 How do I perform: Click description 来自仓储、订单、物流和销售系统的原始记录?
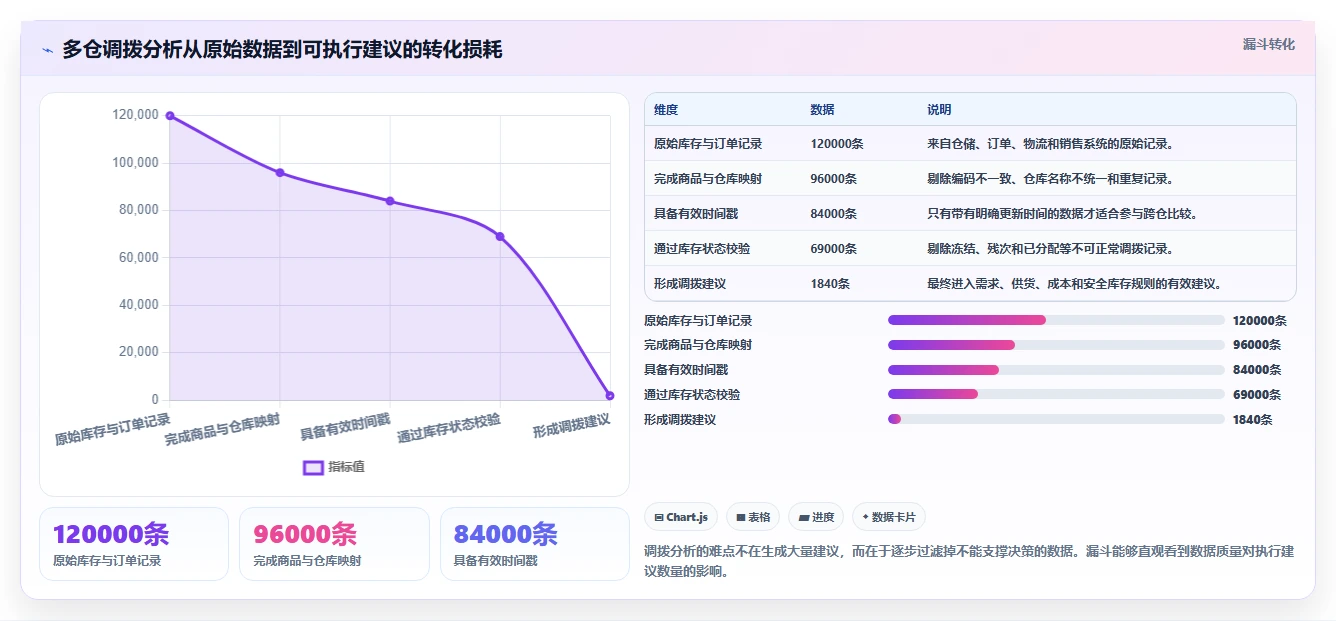pos(1050,144)
